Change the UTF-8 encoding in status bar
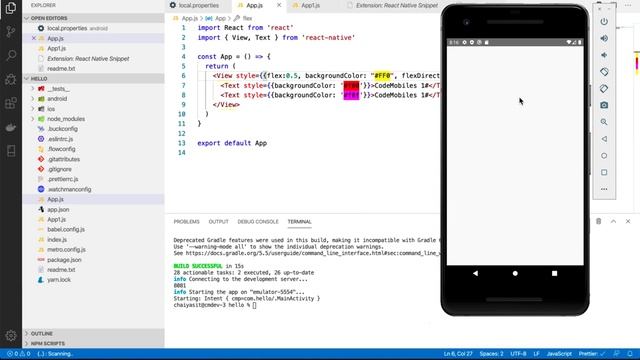This screenshot has height=360, width=640. (518, 354)
